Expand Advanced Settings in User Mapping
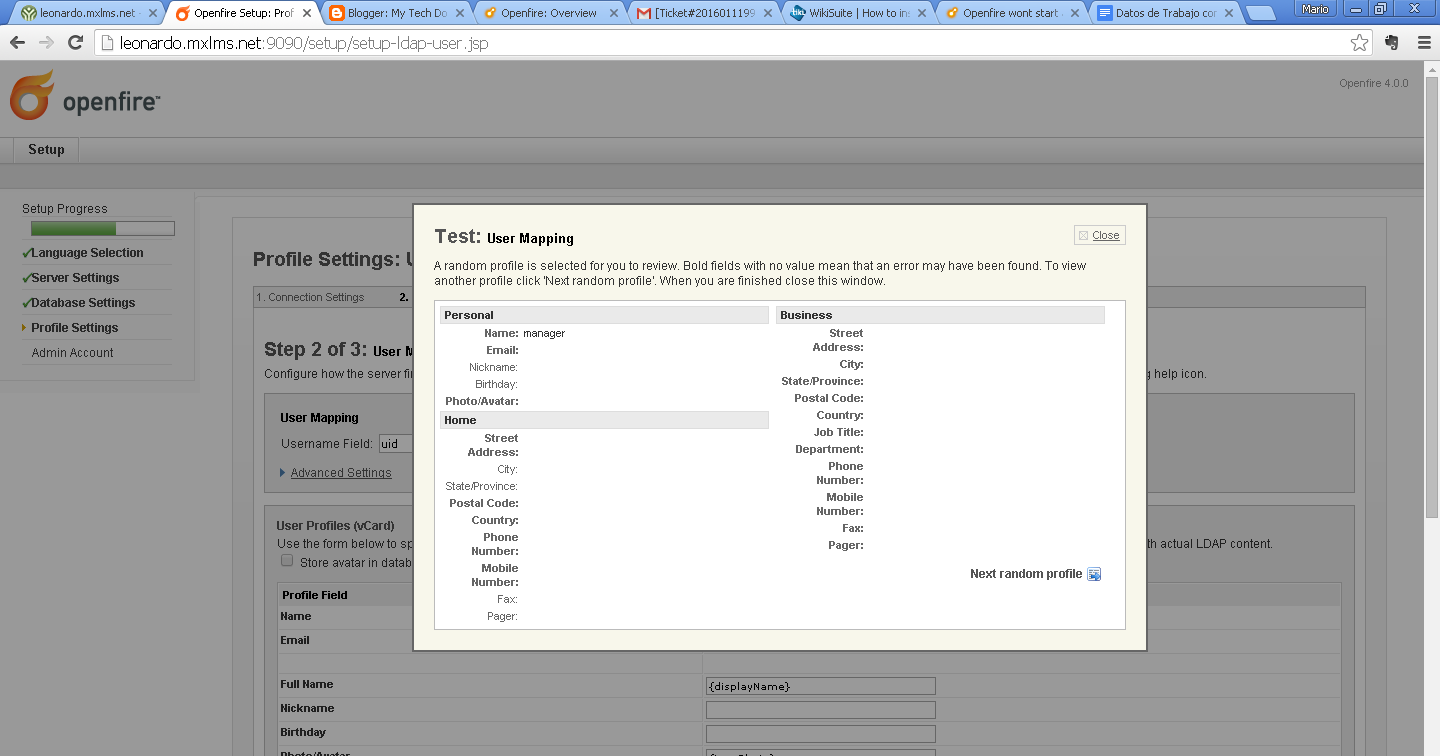 (x=341, y=473)
